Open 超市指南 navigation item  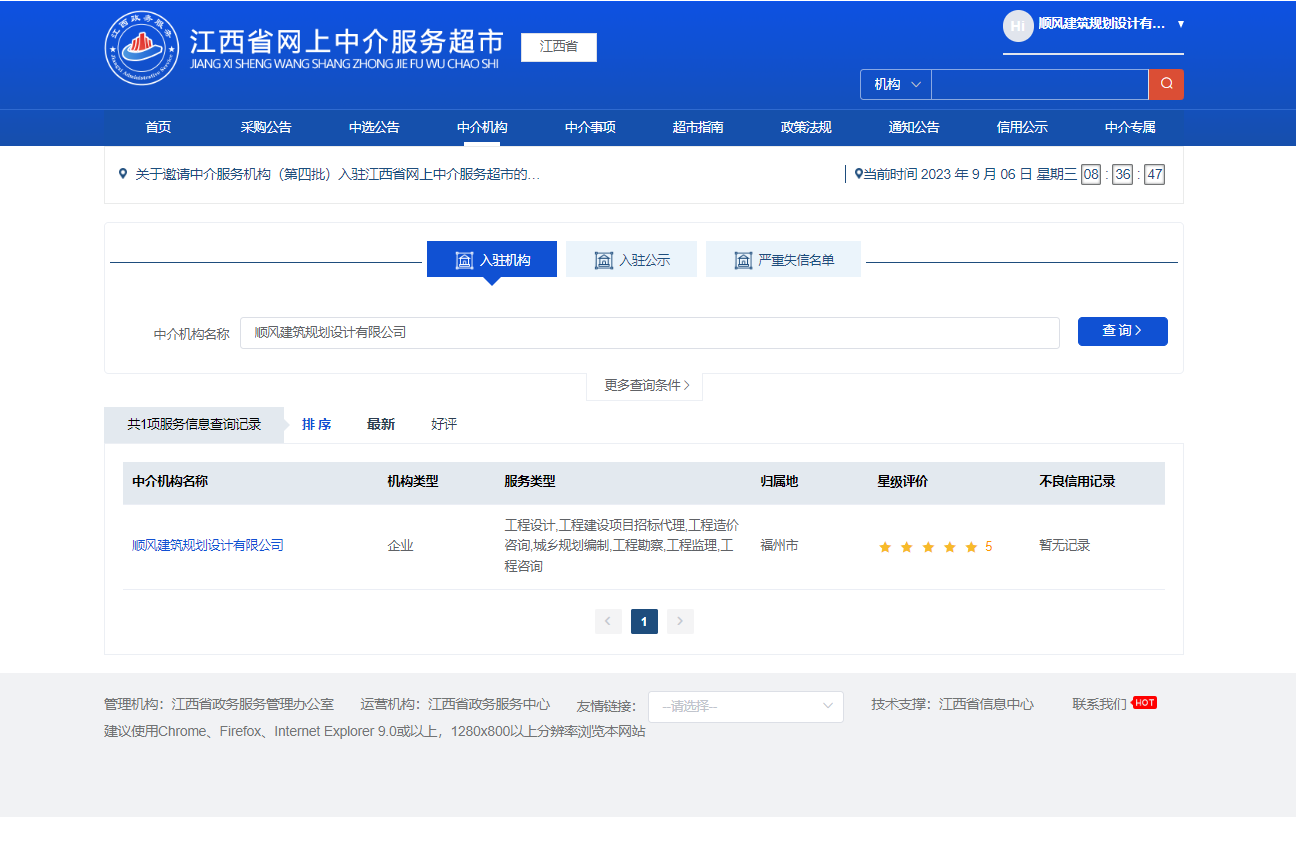(x=698, y=127)
